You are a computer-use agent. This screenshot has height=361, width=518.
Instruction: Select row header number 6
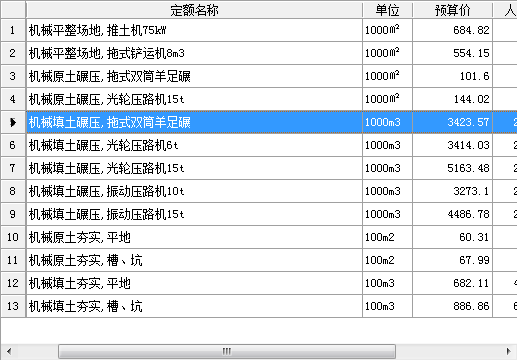click(x=13, y=145)
